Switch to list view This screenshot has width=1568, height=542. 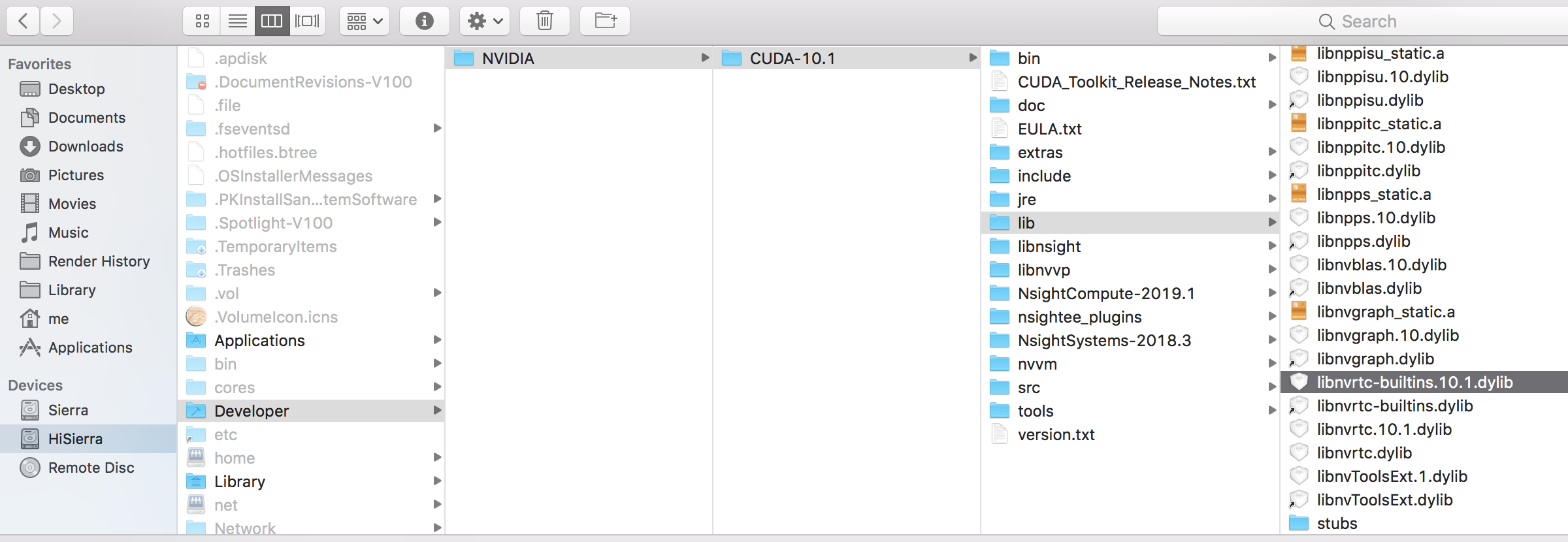tap(237, 22)
